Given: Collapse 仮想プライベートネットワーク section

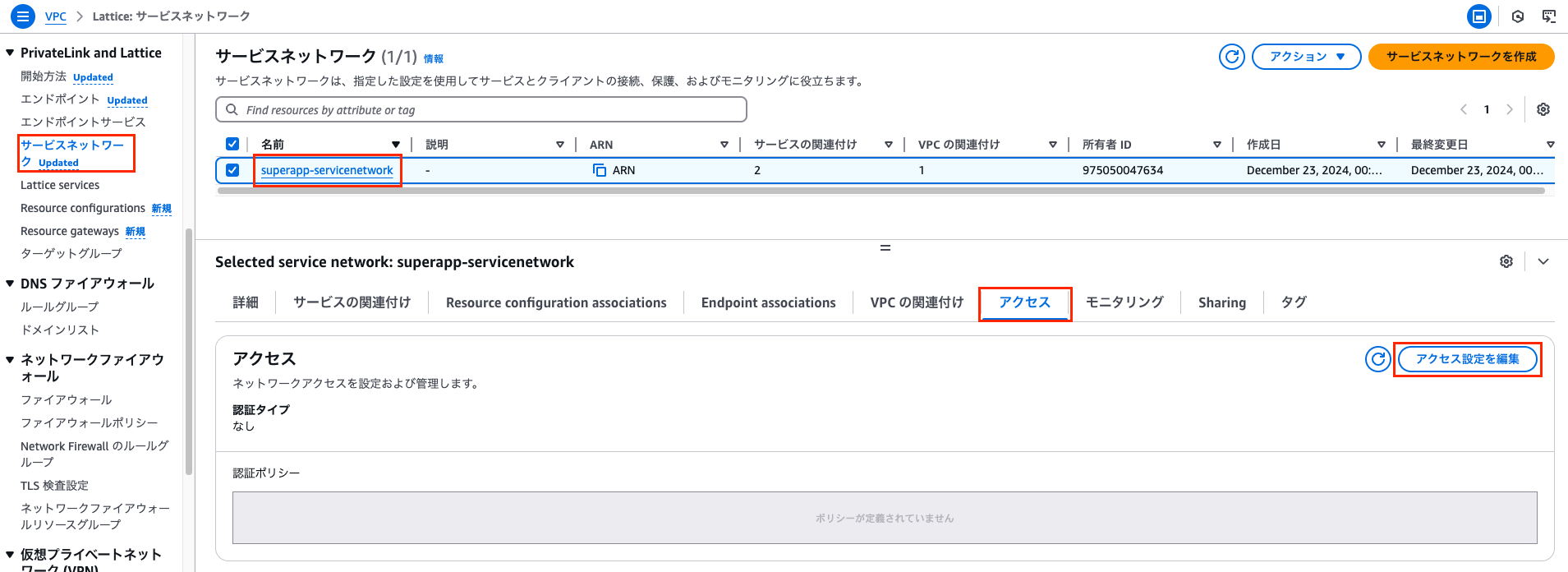Looking at the screenshot, I should pyautogui.click(x=10, y=554).
